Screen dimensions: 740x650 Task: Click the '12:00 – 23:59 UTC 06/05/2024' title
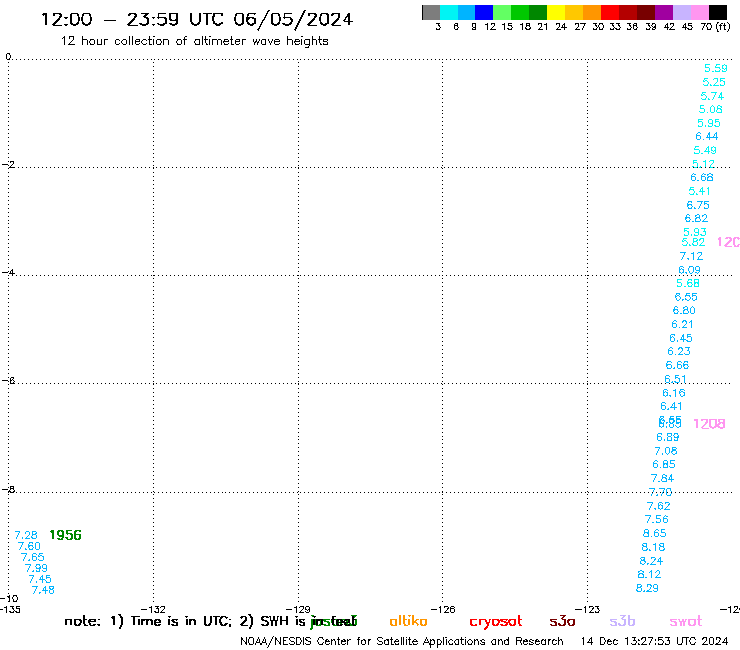pos(197,19)
